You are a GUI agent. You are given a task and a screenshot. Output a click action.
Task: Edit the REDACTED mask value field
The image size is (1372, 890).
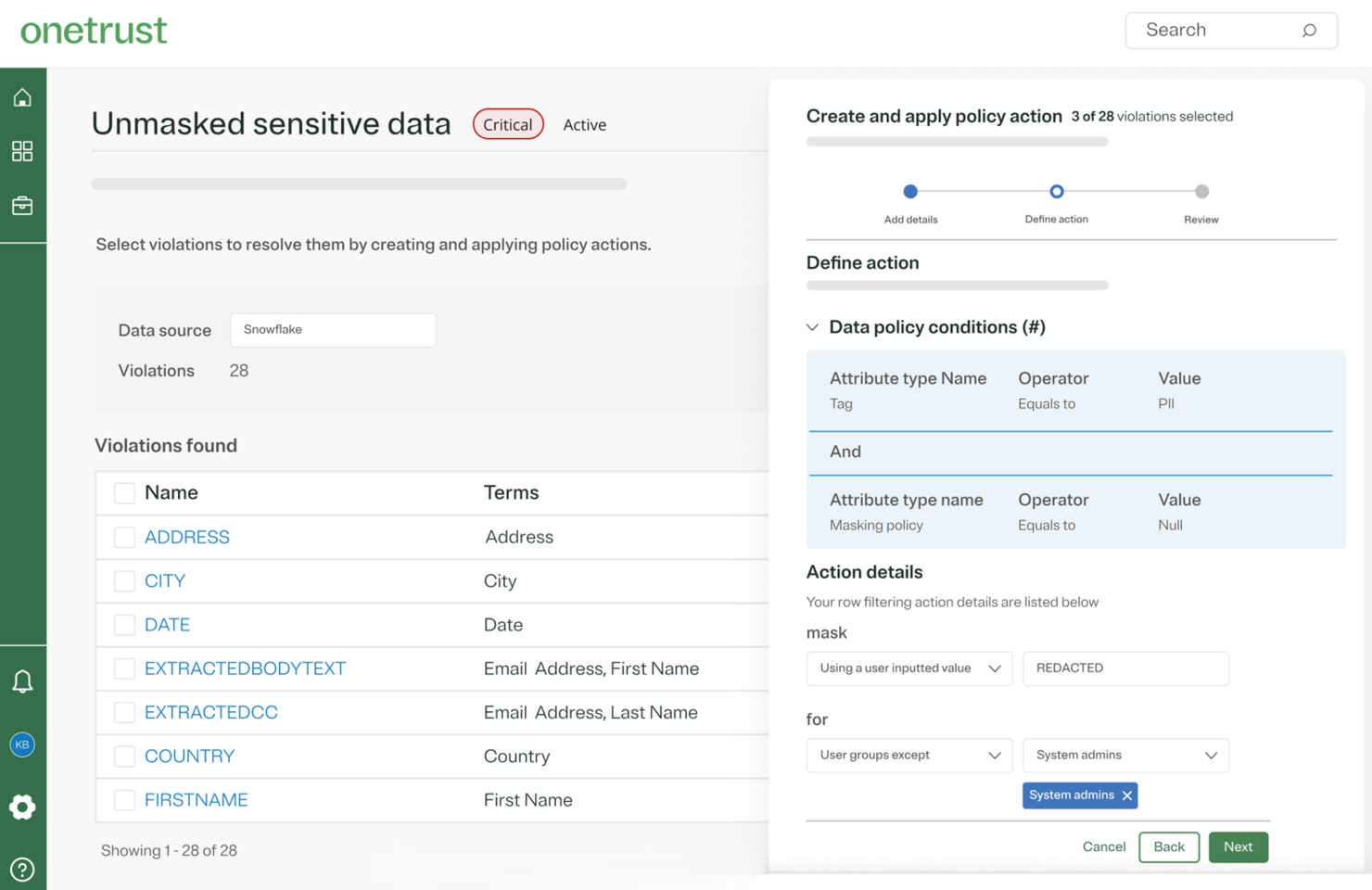1125,668
